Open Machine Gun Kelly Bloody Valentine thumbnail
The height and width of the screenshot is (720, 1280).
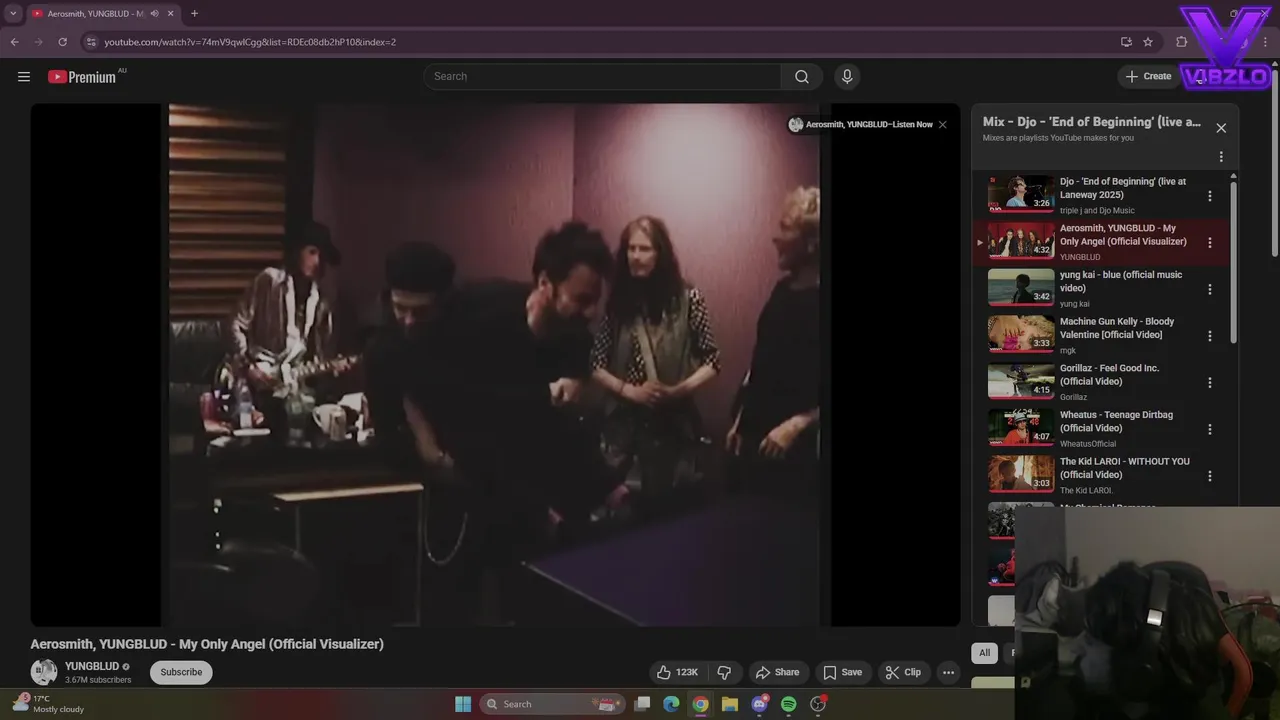(x=1021, y=335)
